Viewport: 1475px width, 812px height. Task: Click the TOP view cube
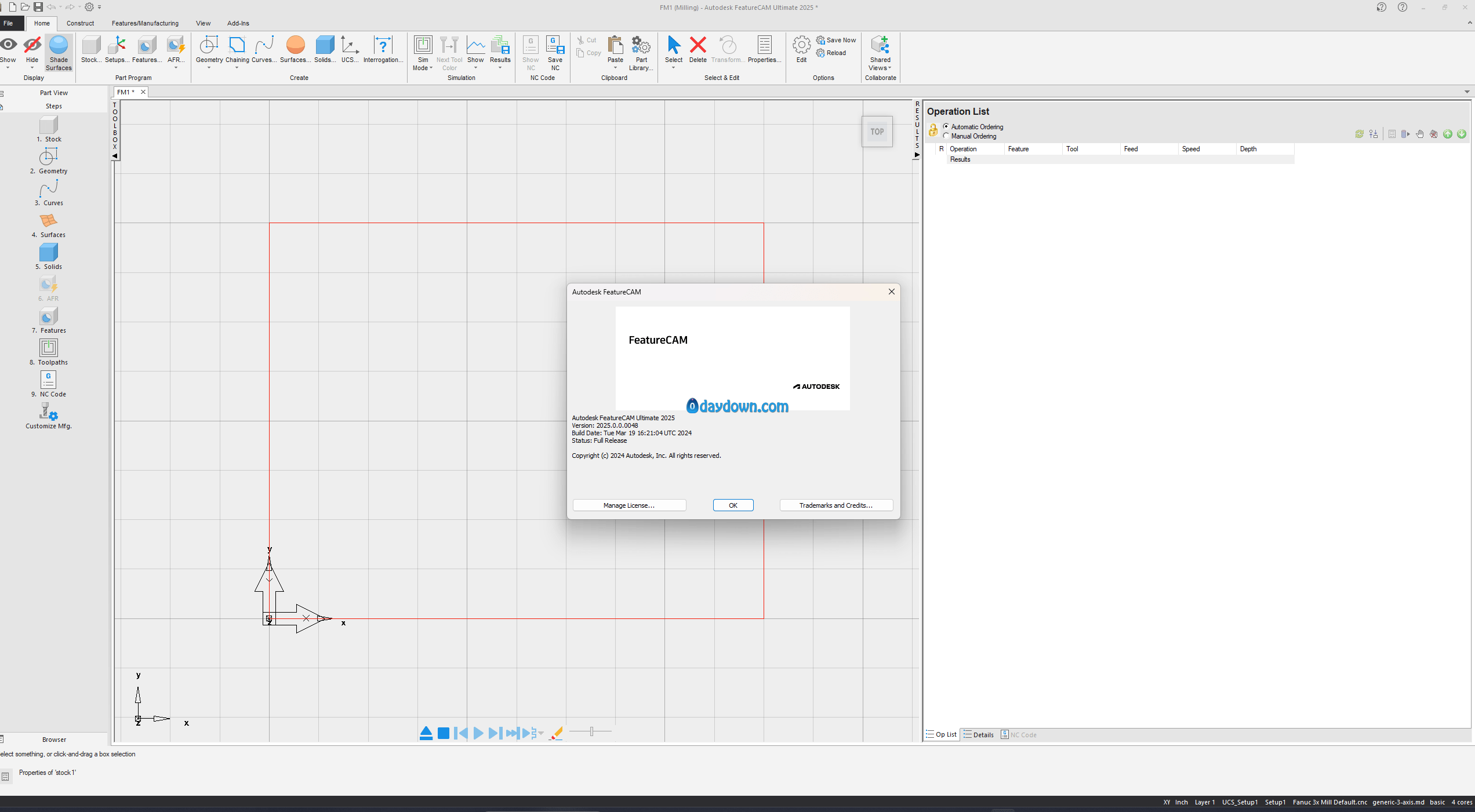[x=877, y=132]
